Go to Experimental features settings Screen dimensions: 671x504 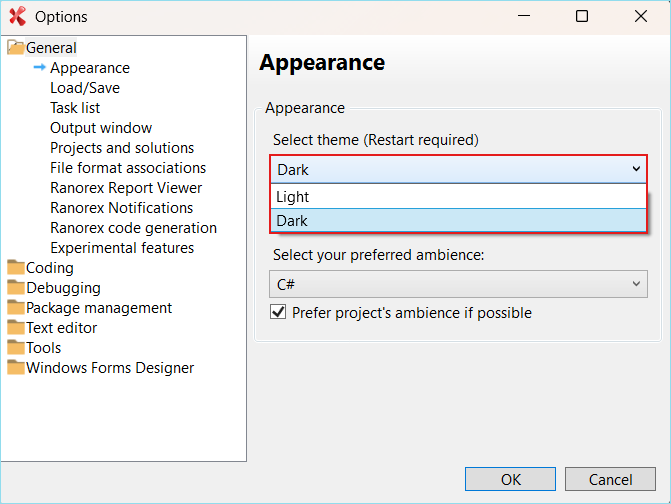tap(122, 248)
